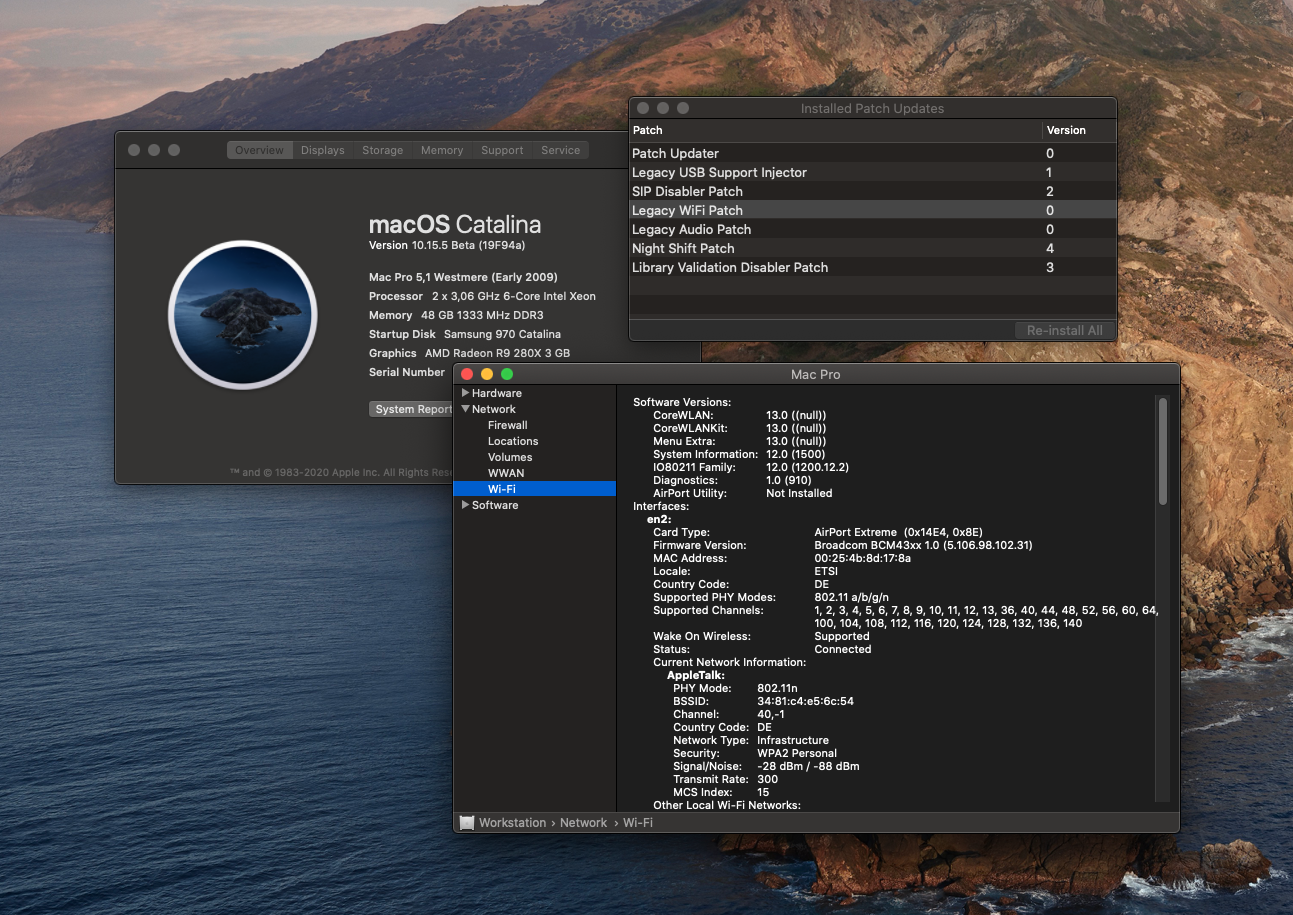Switch to the Overview tab

point(259,150)
